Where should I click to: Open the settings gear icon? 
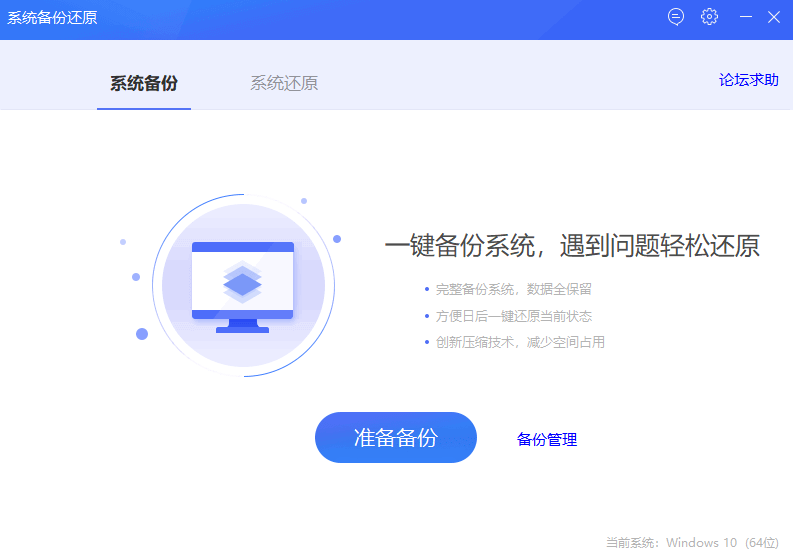709,17
